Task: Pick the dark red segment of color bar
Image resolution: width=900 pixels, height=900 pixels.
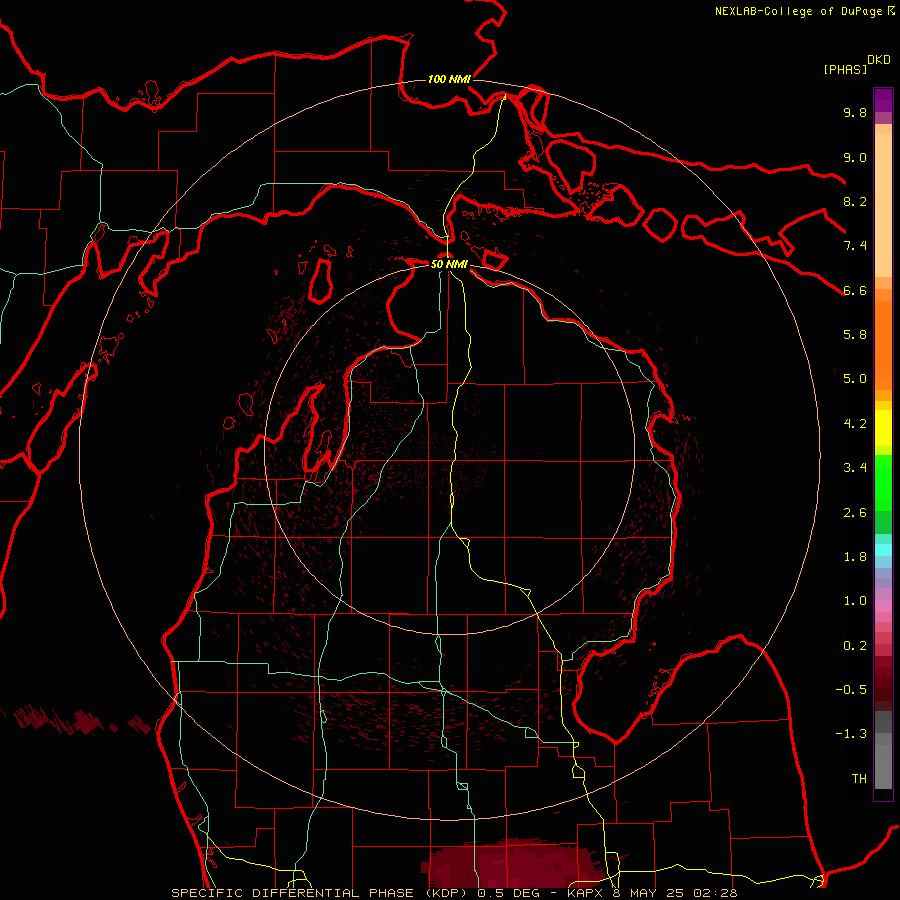Action: point(883,678)
